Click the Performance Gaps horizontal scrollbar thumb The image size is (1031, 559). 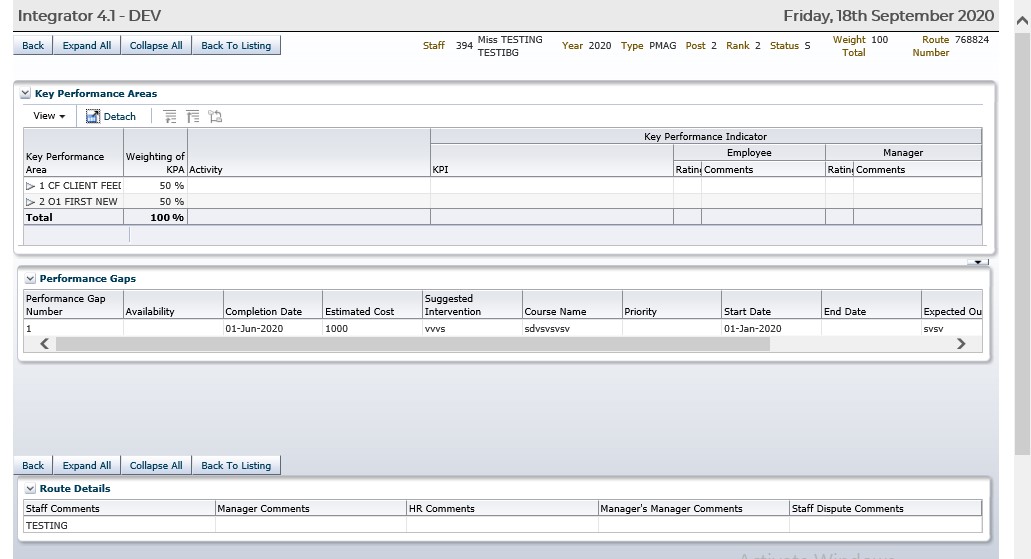coord(412,344)
